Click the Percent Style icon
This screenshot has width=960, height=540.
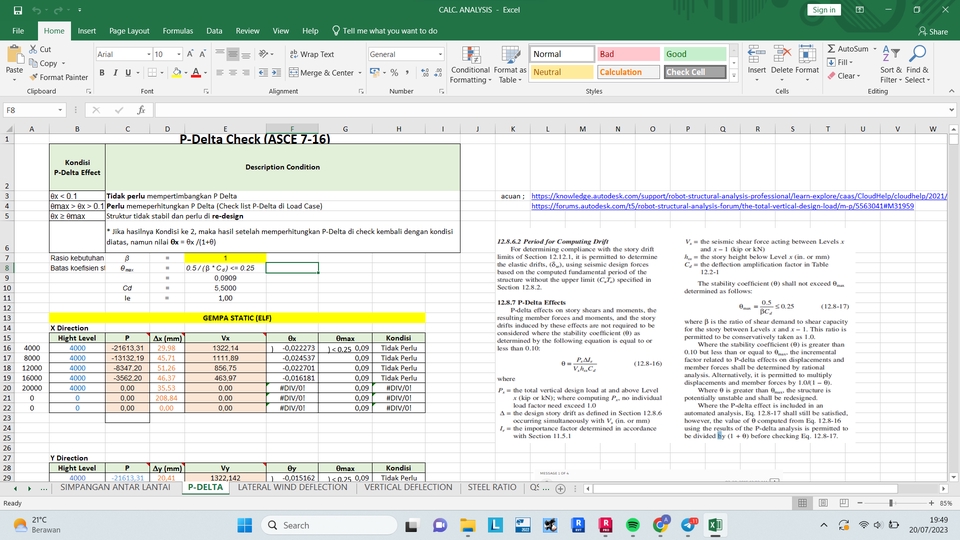(395, 73)
